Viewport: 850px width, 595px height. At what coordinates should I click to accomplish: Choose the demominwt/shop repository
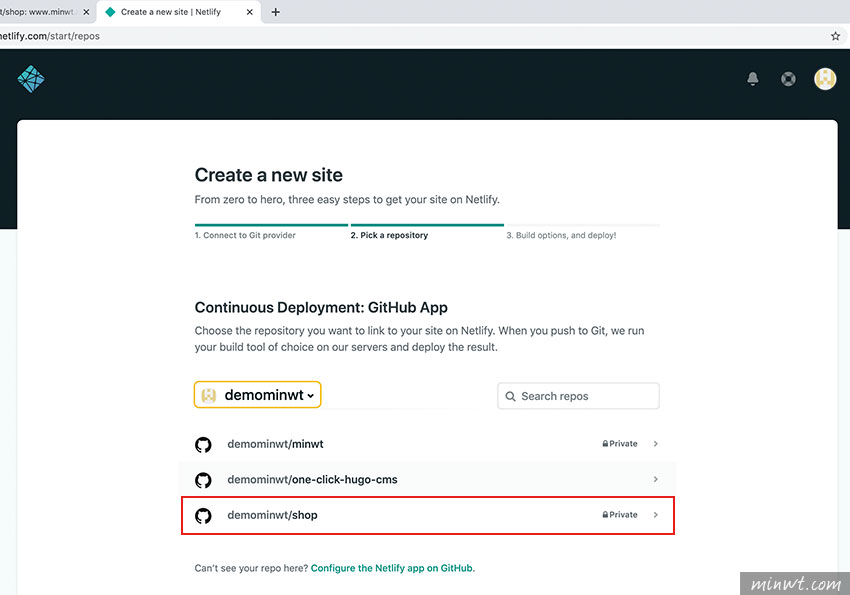[428, 515]
